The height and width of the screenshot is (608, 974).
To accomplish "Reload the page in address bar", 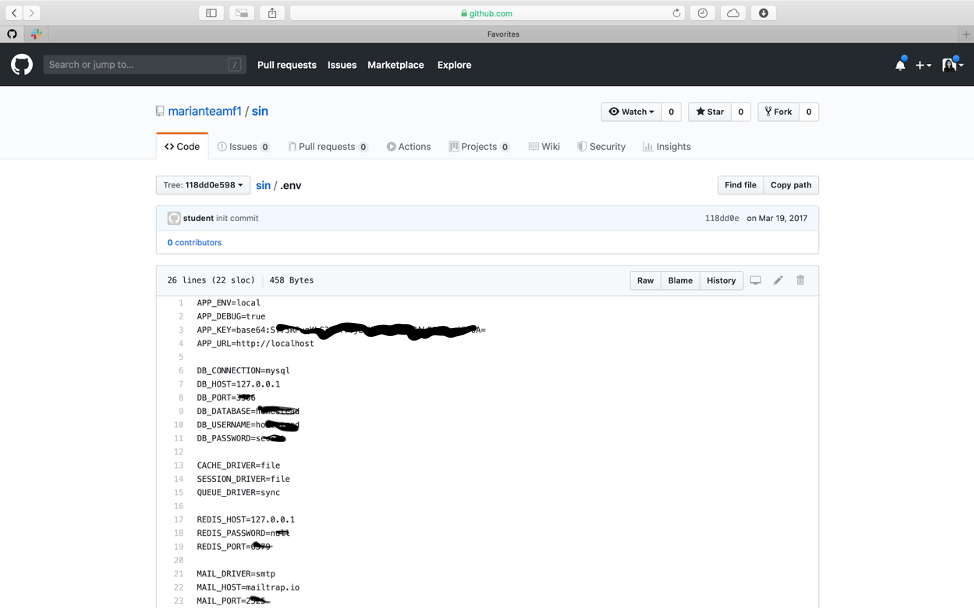I will (677, 13).
